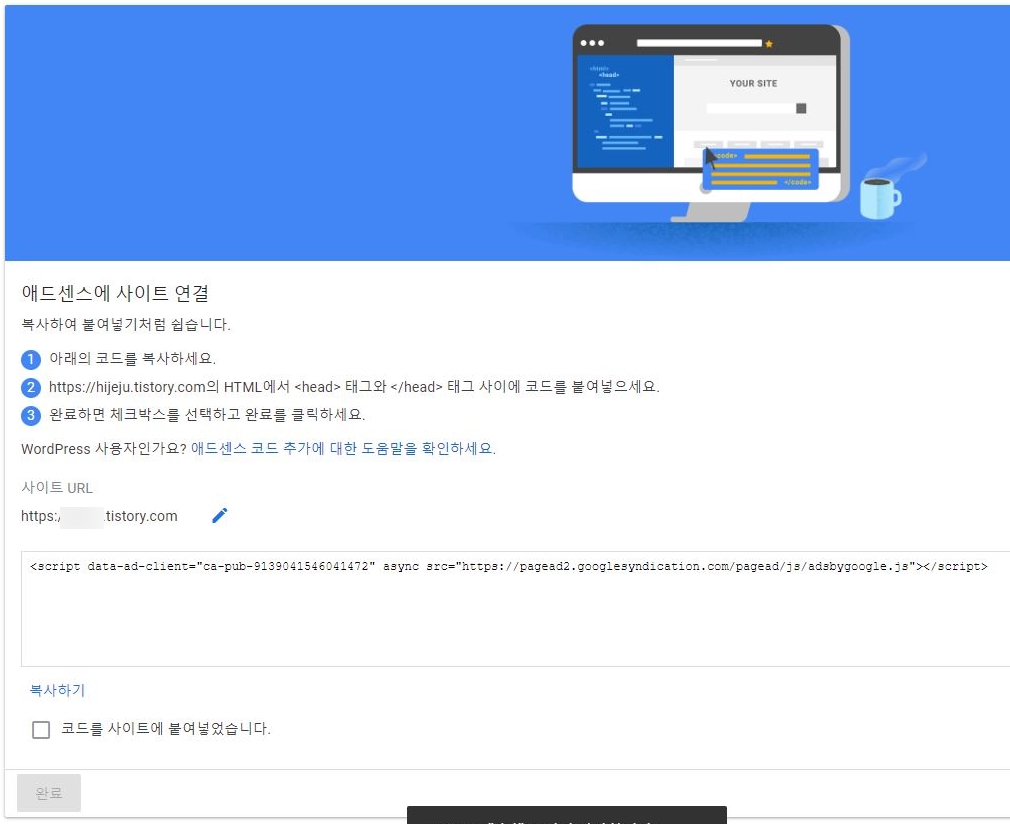This screenshot has height=824, width=1010.
Task: Open the AdSense code help link for WordPress
Action: (x=343, y=448)
